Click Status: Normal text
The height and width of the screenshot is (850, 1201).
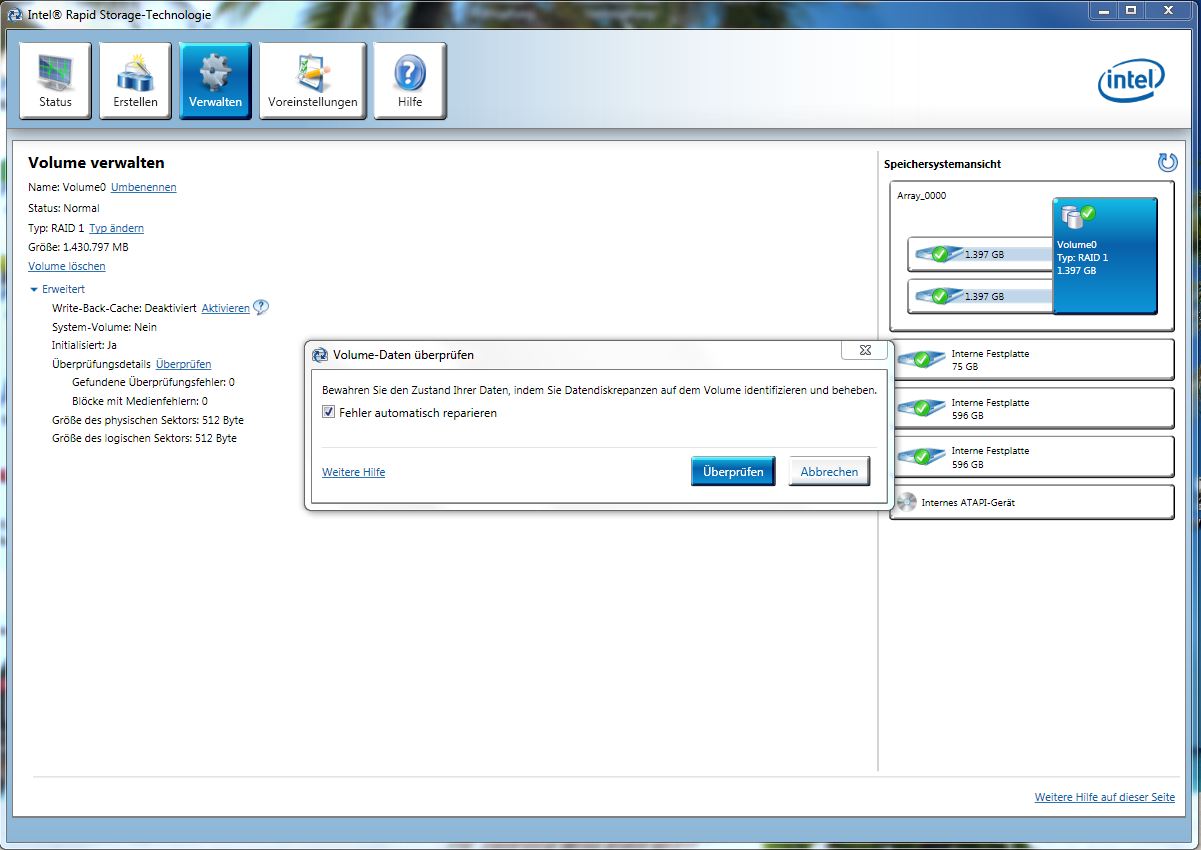tap(64, 208)
